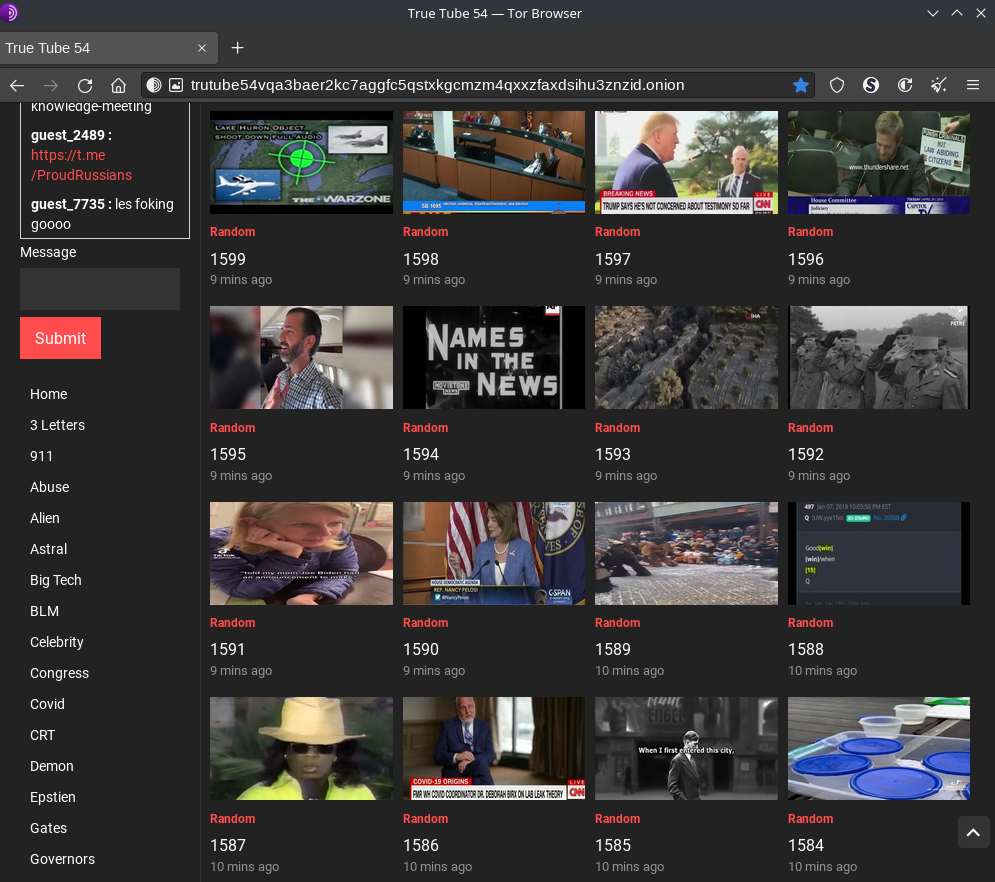This screenshot has height=882, width=995.
Task: Click Random label above video 1590
Action: coord(425,623)
